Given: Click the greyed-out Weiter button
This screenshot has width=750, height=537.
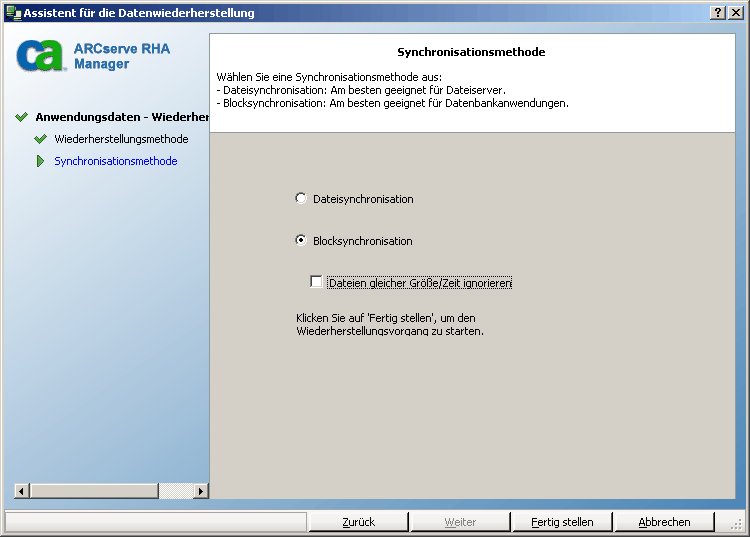Looking at the screenshot, I should (460, 522).
